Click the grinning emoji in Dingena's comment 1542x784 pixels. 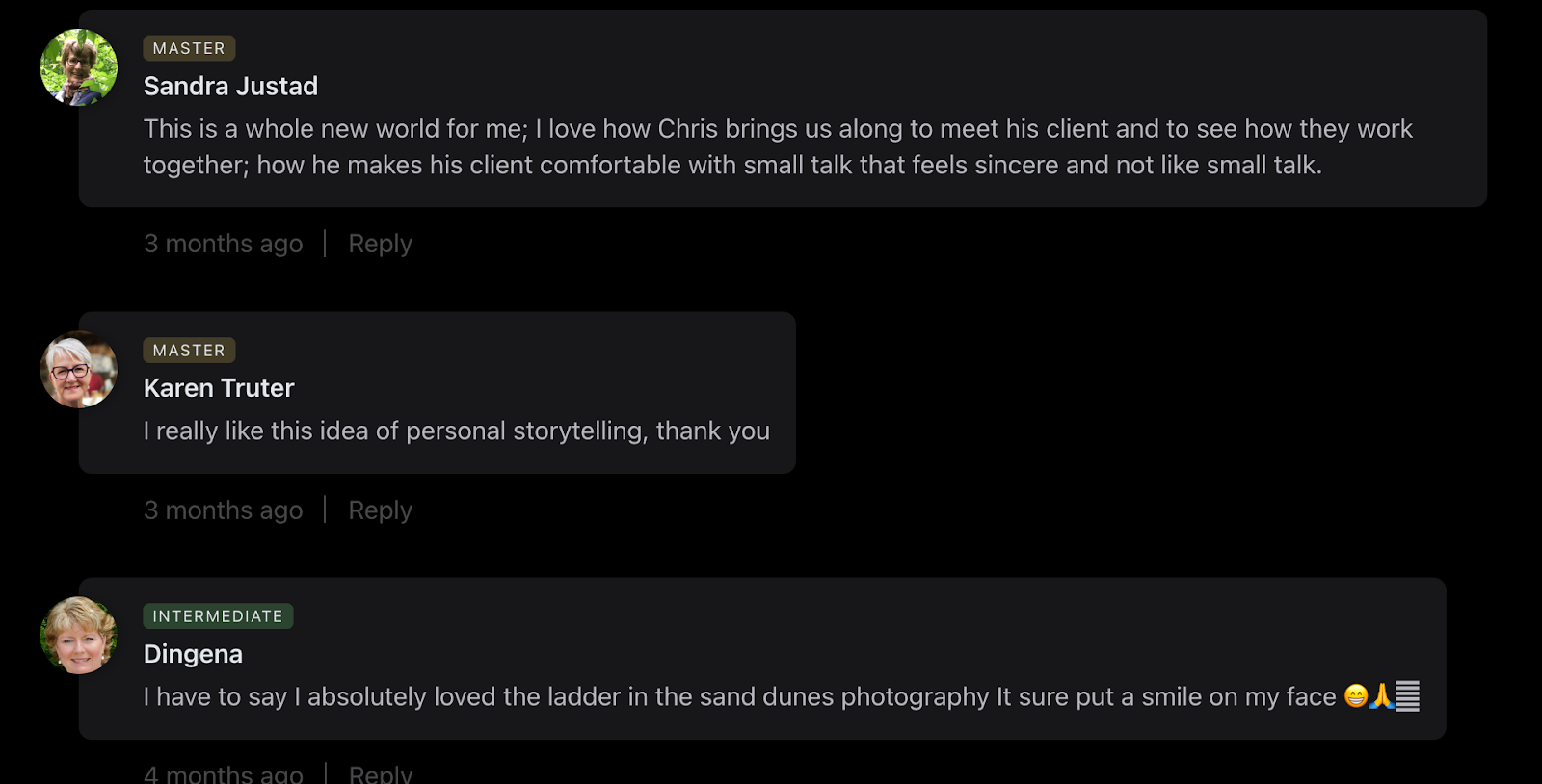click(x=1356, y=695)
